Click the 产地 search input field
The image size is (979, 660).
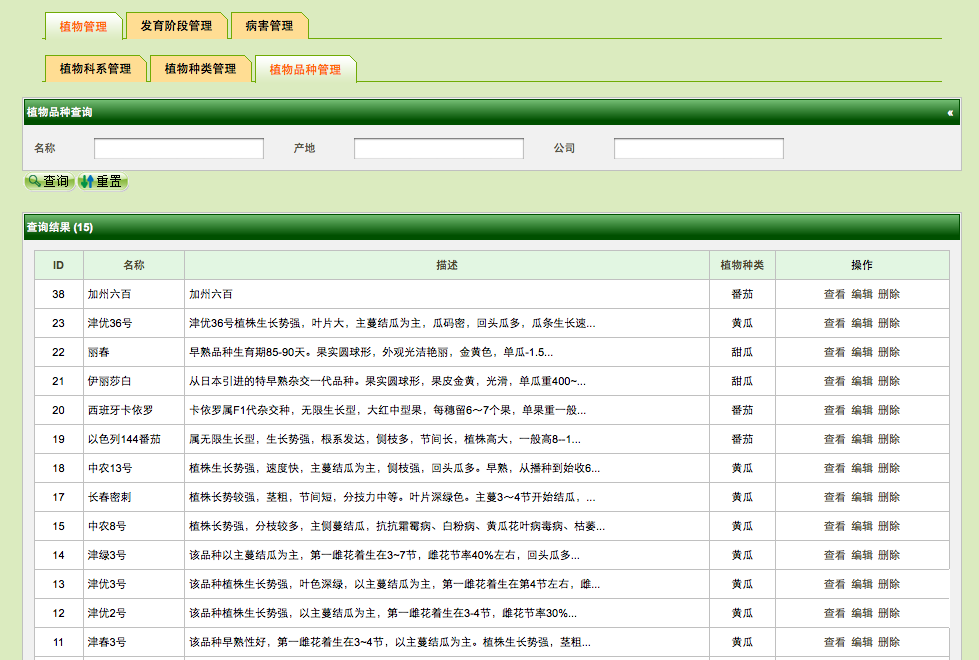click(438, 147)
